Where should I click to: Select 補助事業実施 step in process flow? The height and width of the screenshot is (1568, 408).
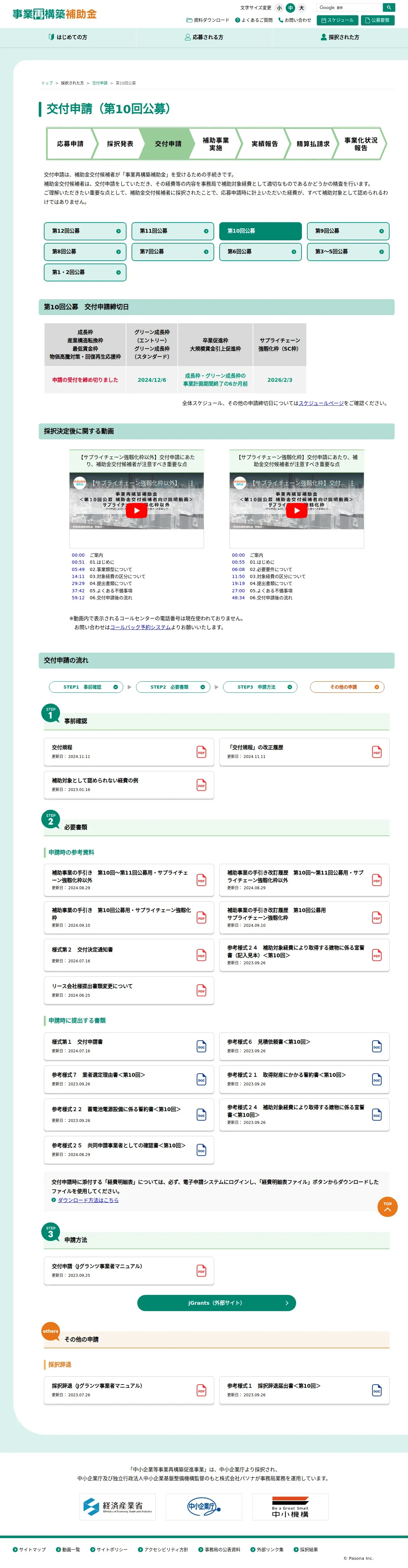216,144
